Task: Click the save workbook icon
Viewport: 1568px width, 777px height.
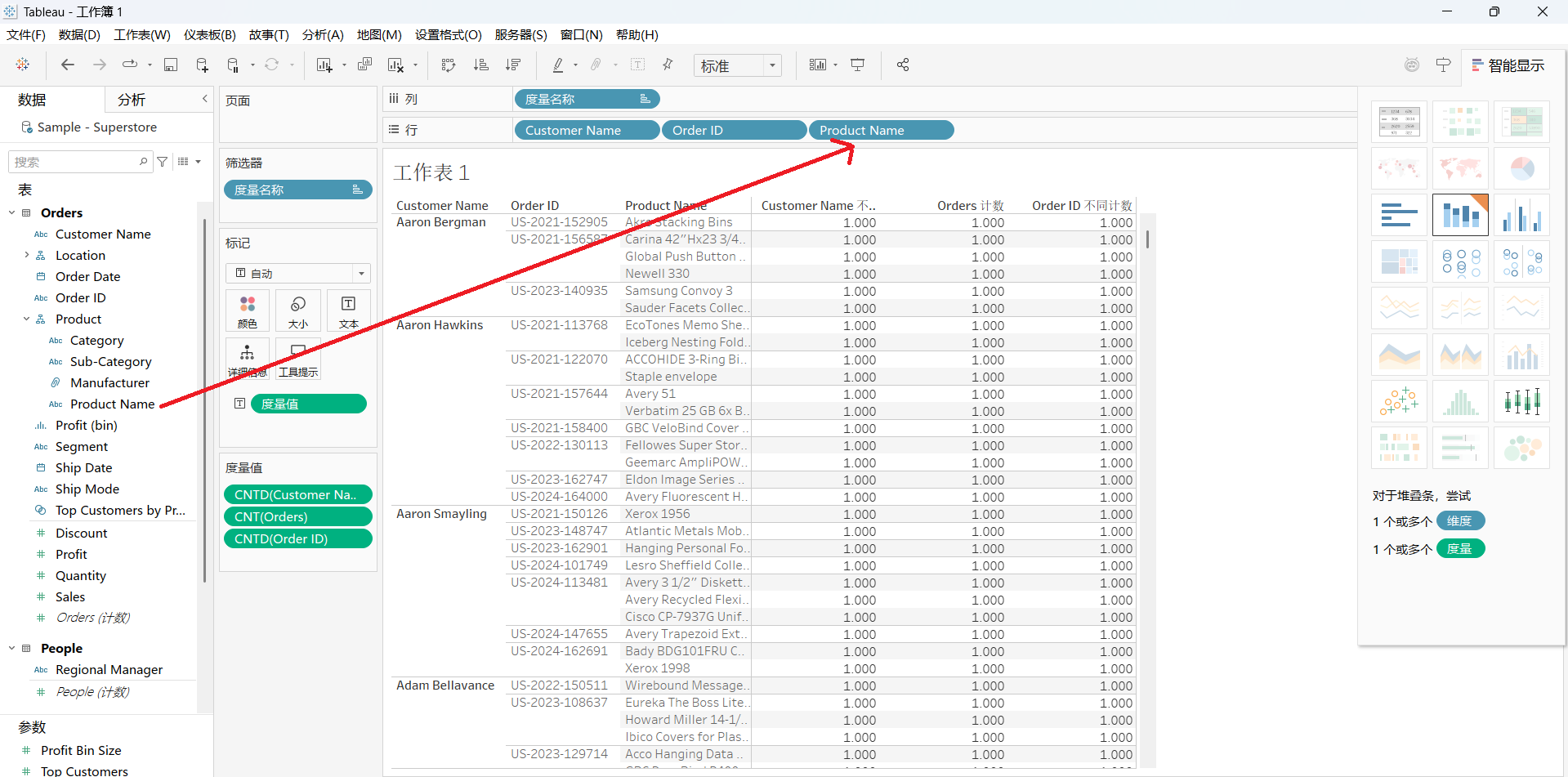Action: [x=171, y=65]
